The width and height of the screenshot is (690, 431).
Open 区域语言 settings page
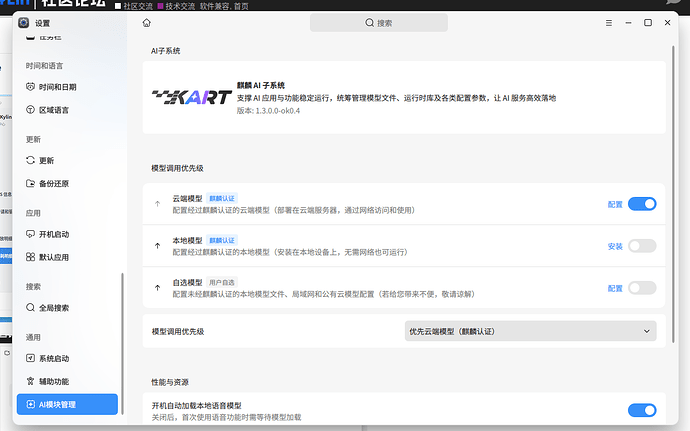coord(67,110)
